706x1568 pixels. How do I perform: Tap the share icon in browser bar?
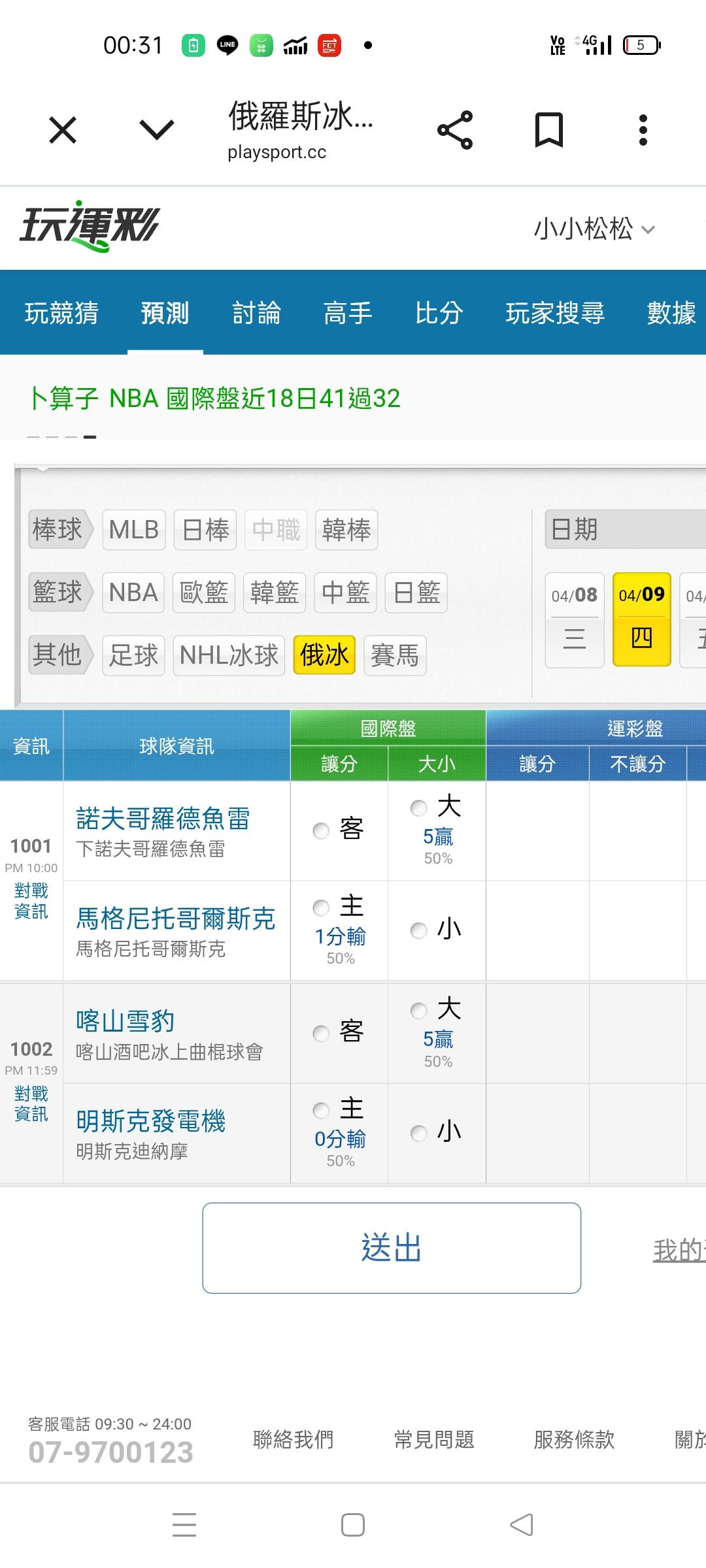(x=455, y=130)
